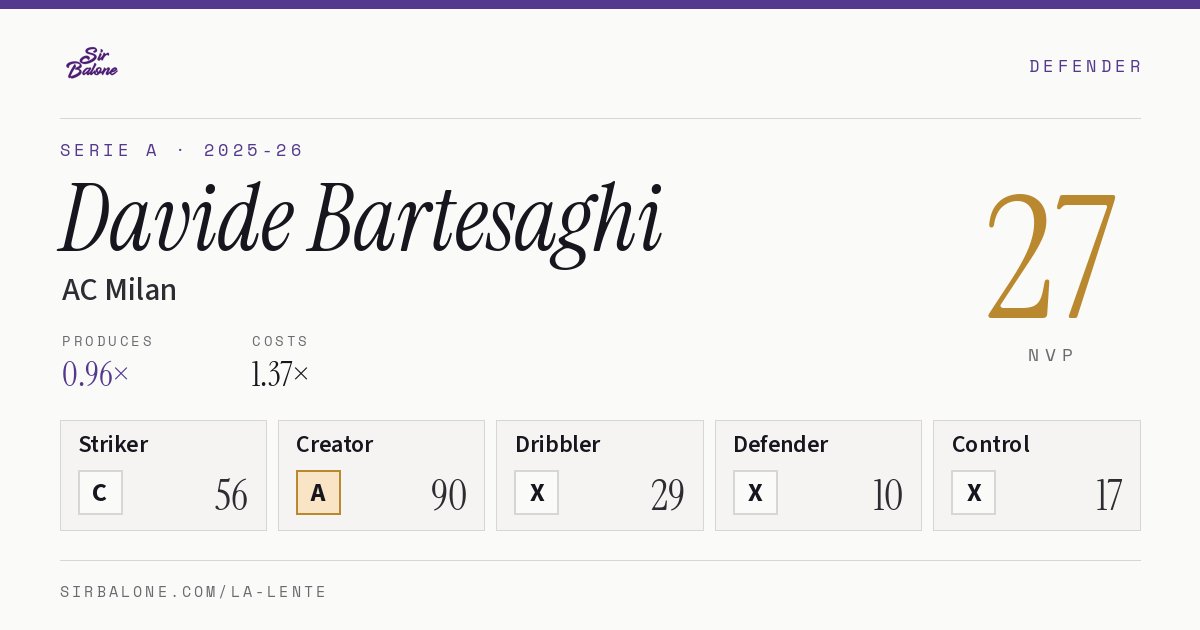Open the SIRBALONE.COM/LA-LENTE link
This screenshot has width=1200, height=630.
194,592
